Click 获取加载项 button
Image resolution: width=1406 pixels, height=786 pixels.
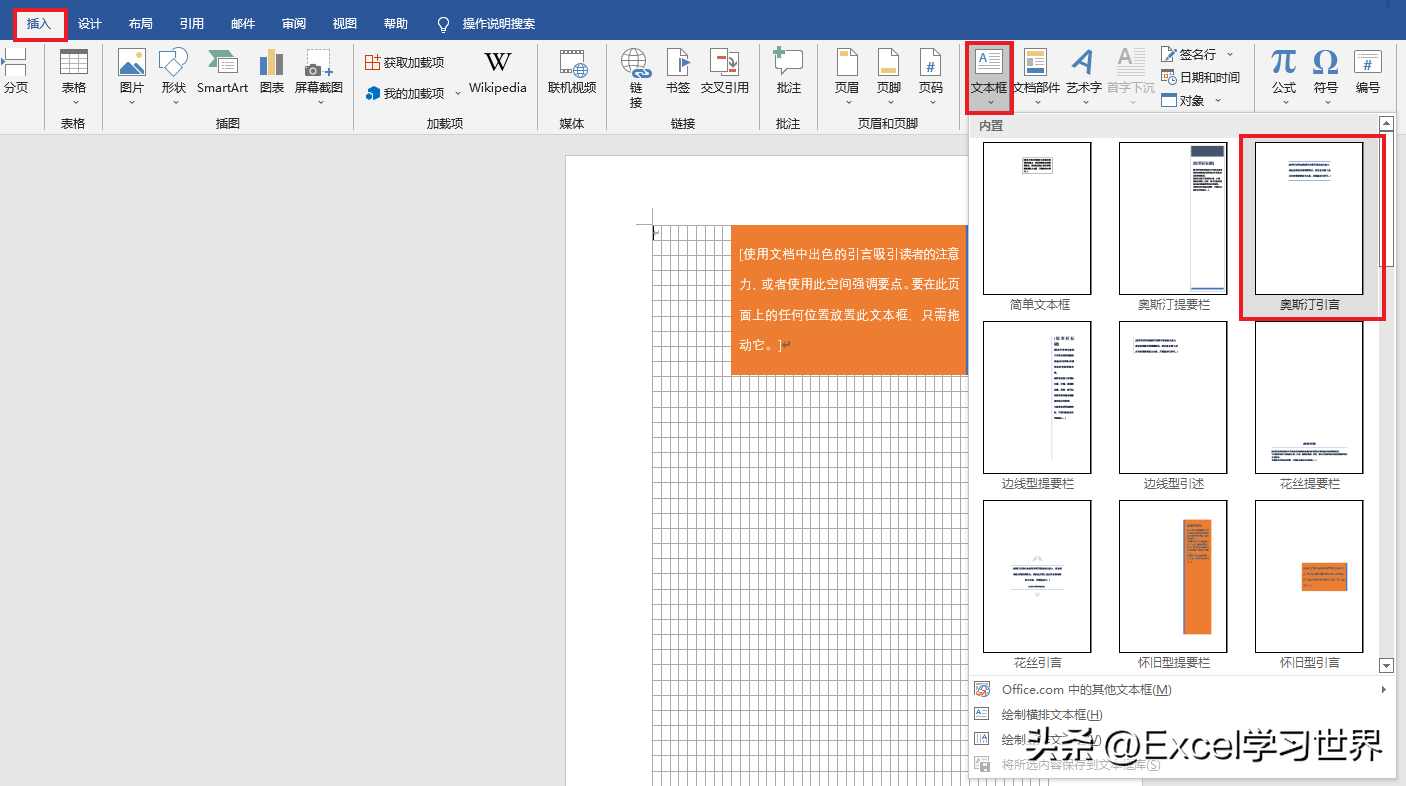tap(404, 63)
